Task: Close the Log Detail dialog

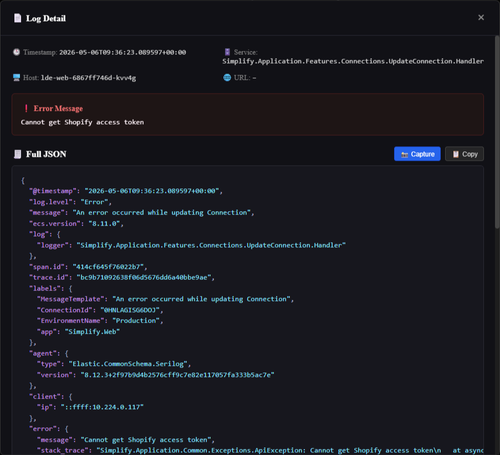Action: tap(481, 17)
